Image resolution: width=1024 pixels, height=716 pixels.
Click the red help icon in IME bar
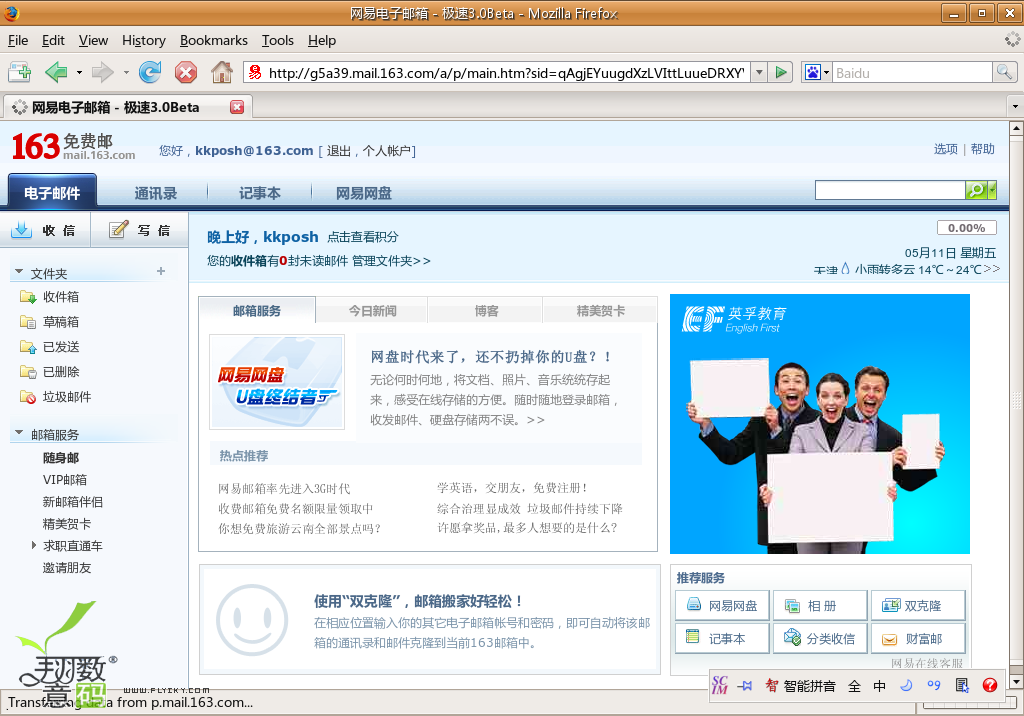pyautogui.click(x=990, y=685)
